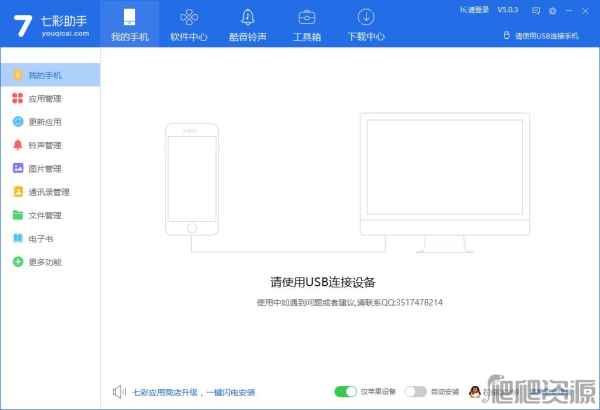Open 更新应用 update apps in sidebar
The width and height of the screenshot is (600, 410).
(44, 122)
